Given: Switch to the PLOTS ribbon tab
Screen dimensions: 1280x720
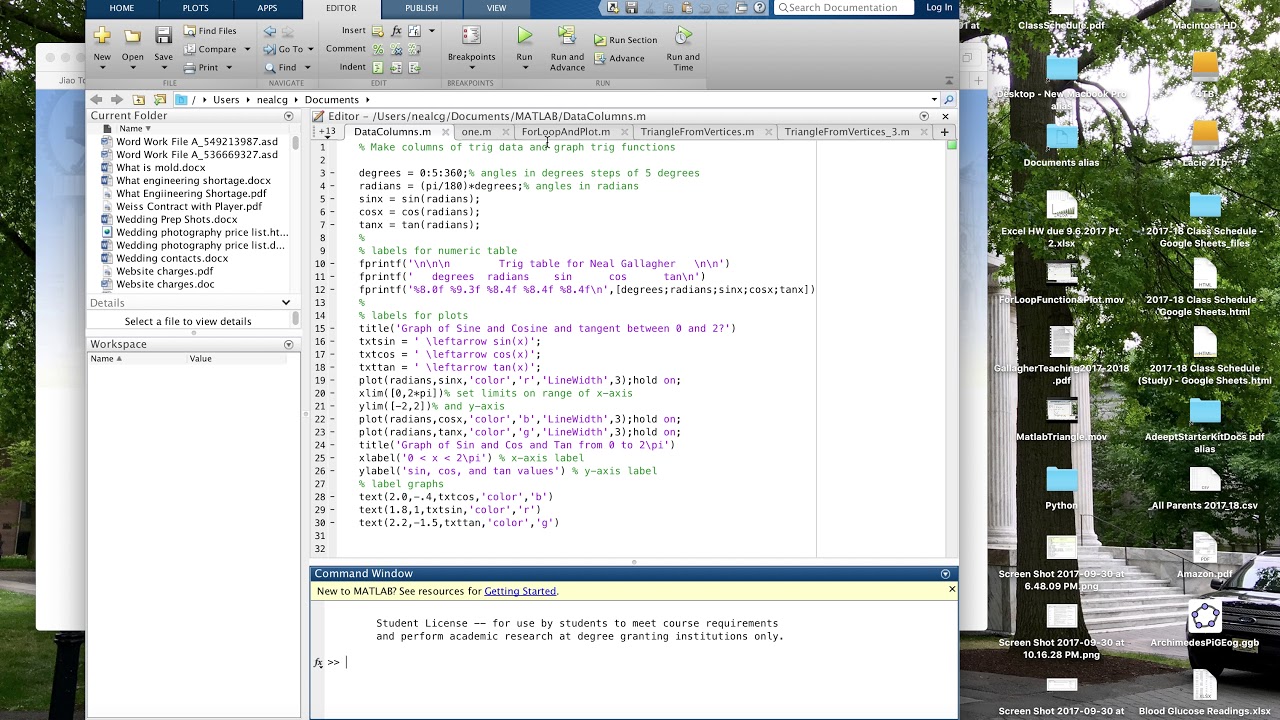Looking at the screenshot, I should [195, 8].
